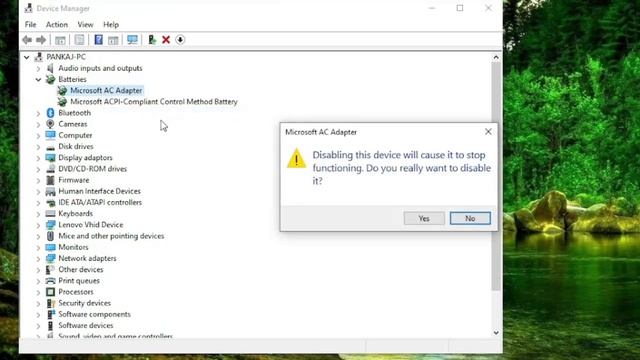This screenshot has height=360, width=640.
Task: Click the Monitors category icon
Action: (50, 247)
